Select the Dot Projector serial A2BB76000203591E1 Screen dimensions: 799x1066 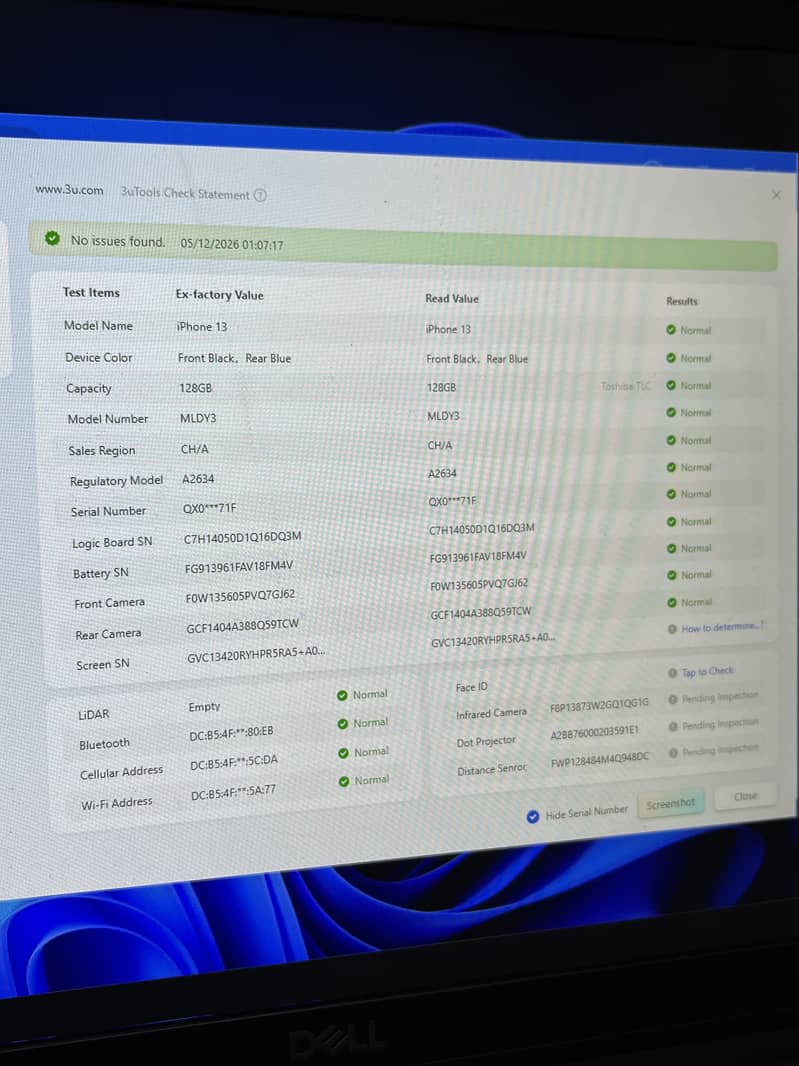click(x=594, y=733)
